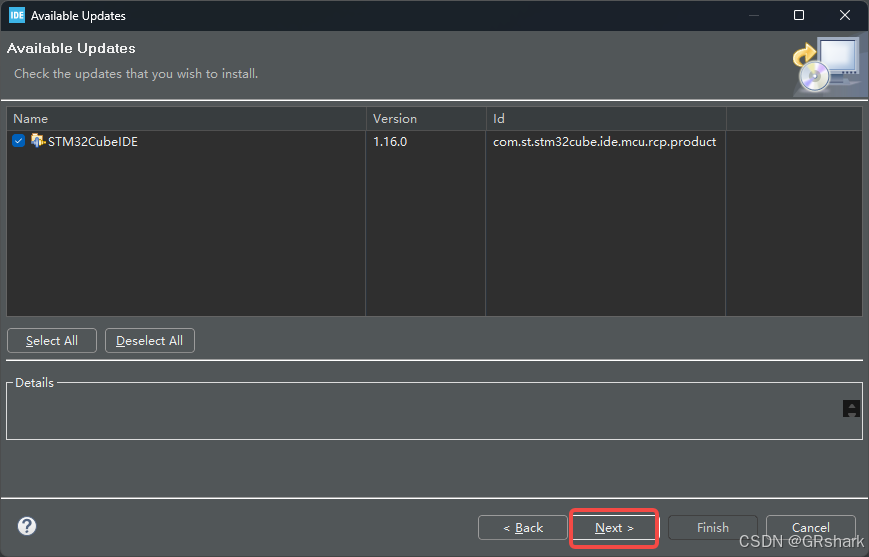Uncheck the STM32CubeIDE update checkbox
Image resolution: width=869 pixels, height=557 pixels.
tap(18, 141)
